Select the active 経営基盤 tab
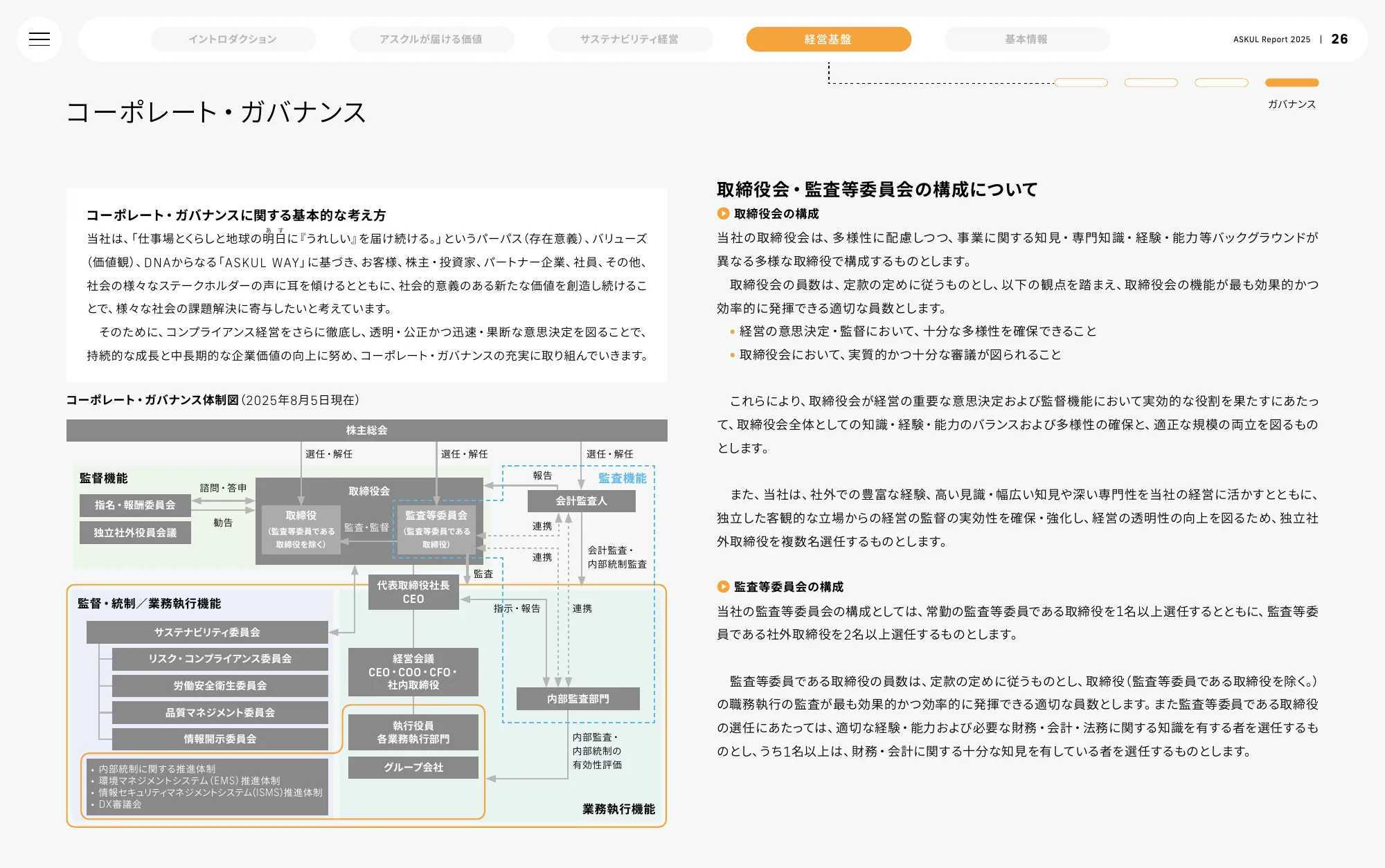The width and height of the screenshot is (1385, 868). [828, 39]
